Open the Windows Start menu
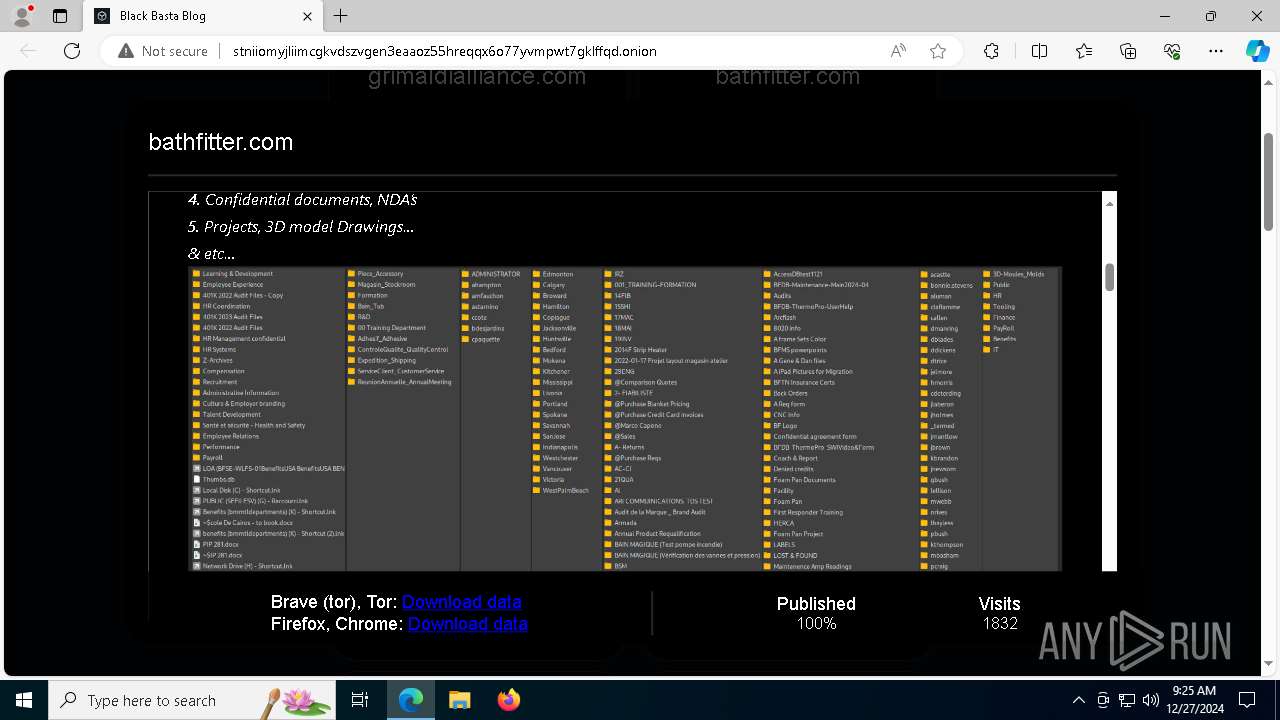The image size is (1280, 720). 24,700
